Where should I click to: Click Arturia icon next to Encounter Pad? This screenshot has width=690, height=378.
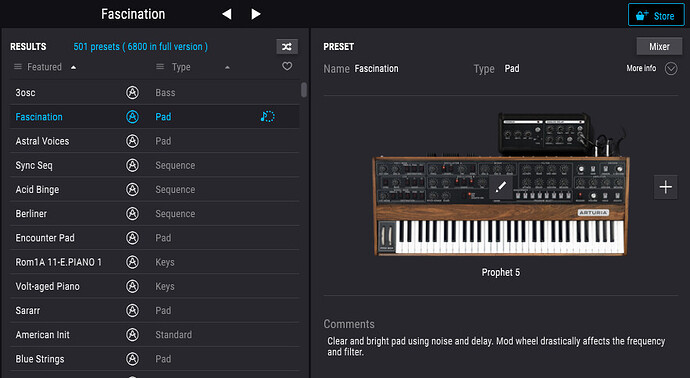[x=132, y=238]
